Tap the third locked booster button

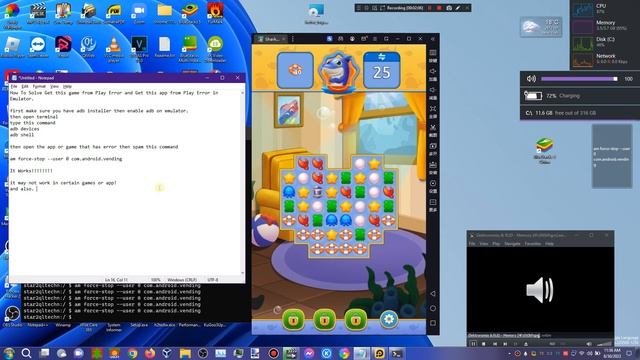point(356,320)
